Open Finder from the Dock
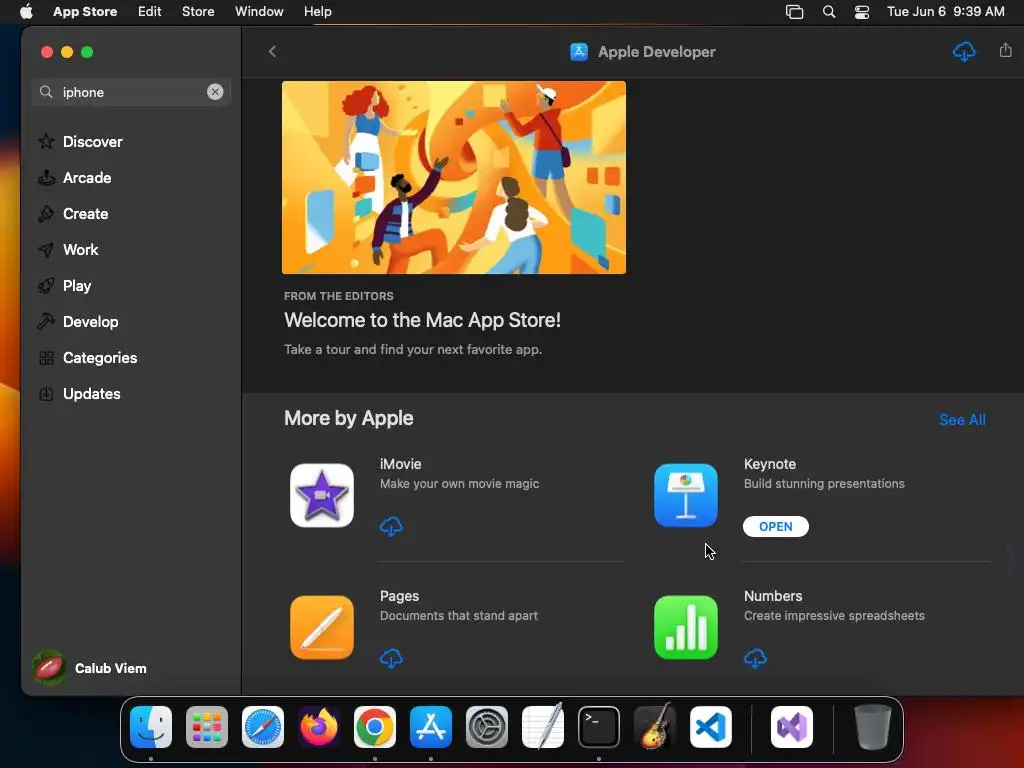 151,727
